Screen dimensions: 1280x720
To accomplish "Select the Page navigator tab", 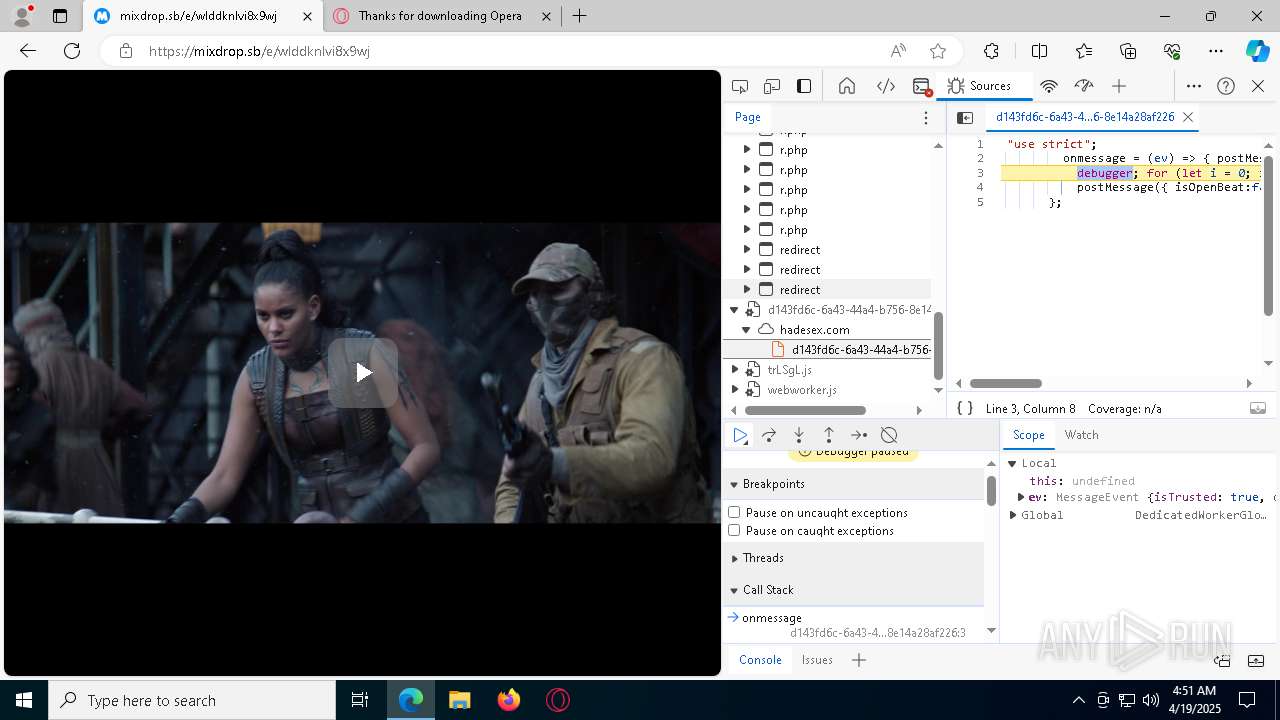I will (x=748, y=117).
